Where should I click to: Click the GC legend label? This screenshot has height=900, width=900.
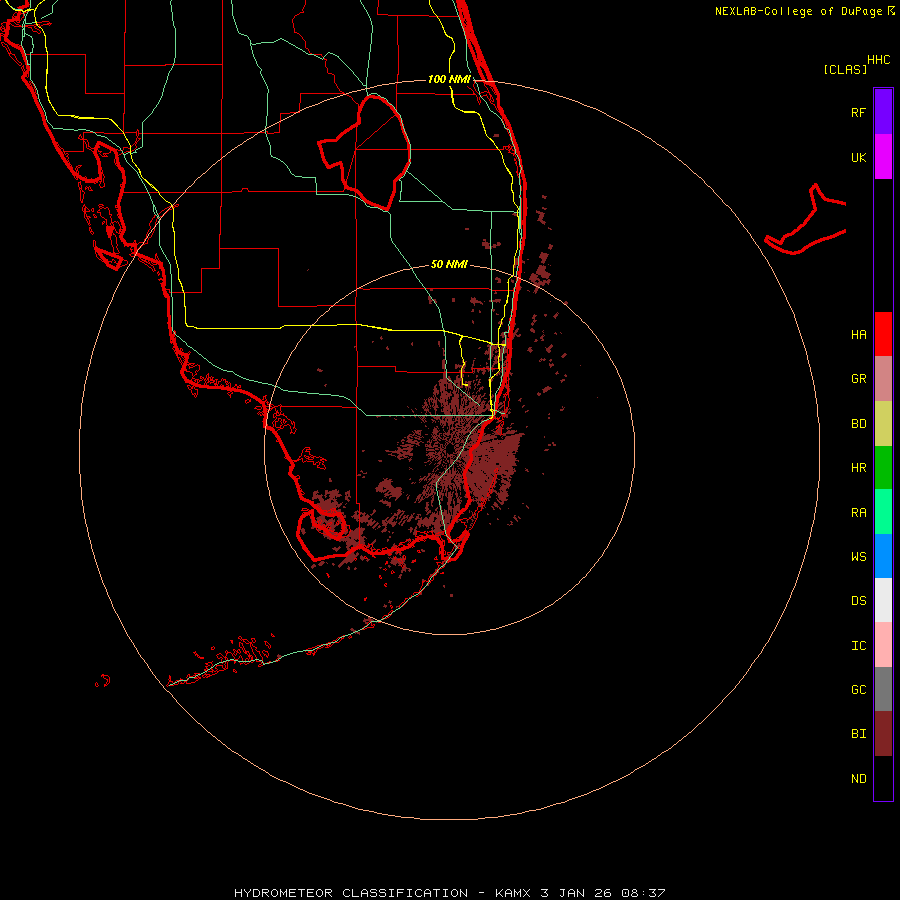pyautogui.click(x=858, y=689)
